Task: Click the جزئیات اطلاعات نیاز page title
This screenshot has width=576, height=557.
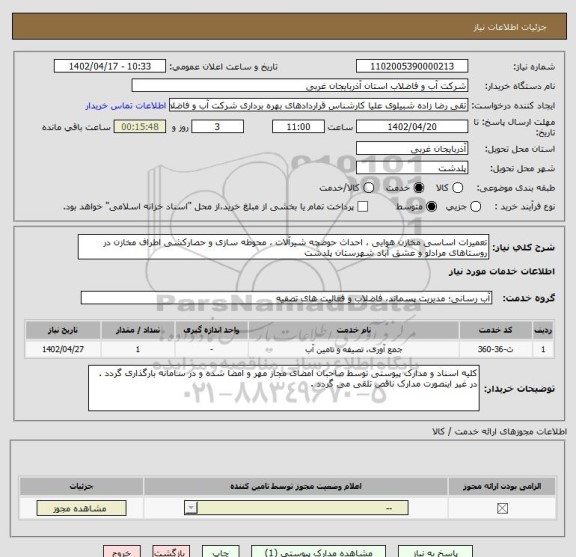Action: click(510, 28)
